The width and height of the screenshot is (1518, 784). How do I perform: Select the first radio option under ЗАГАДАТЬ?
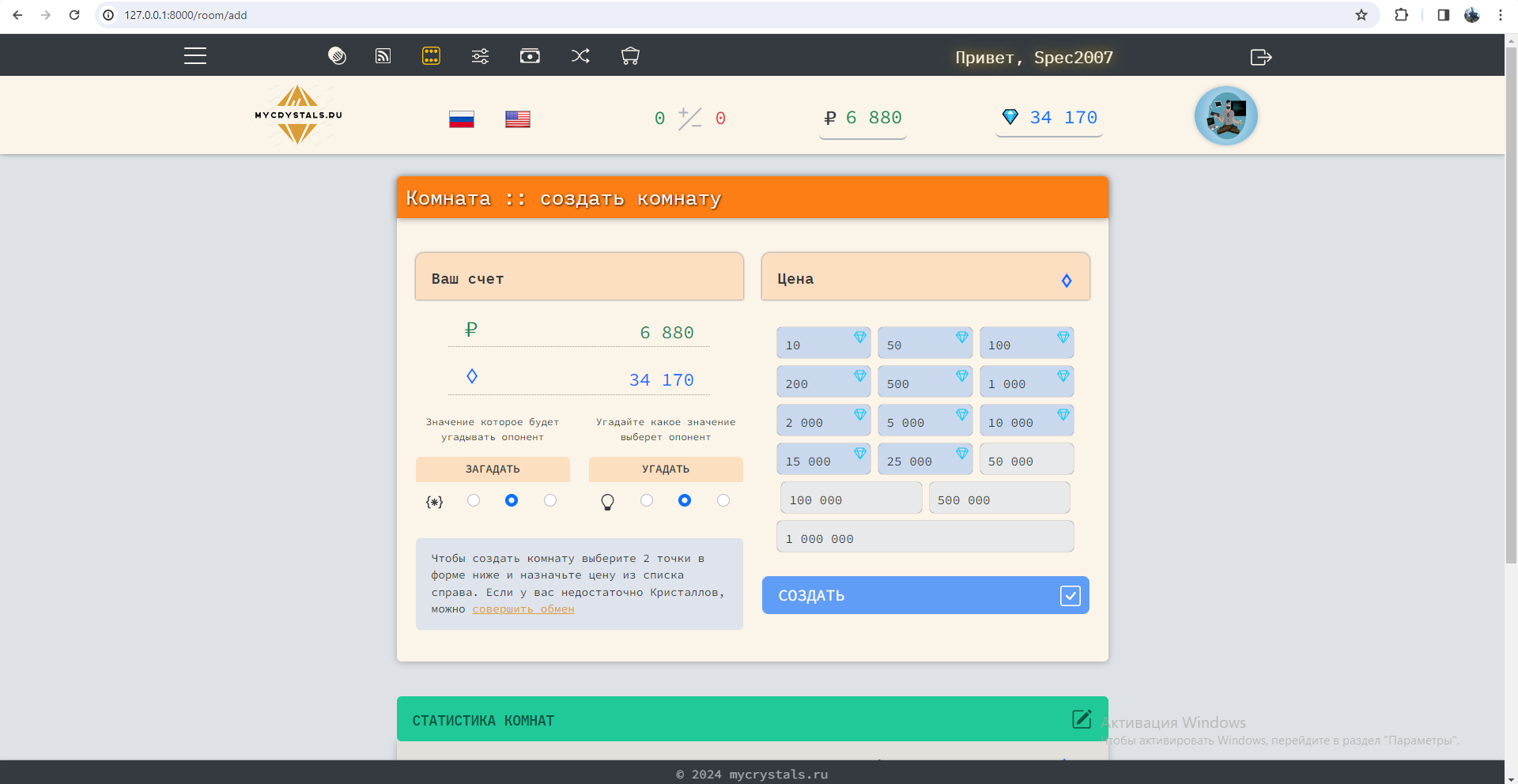tap(474, 500)
